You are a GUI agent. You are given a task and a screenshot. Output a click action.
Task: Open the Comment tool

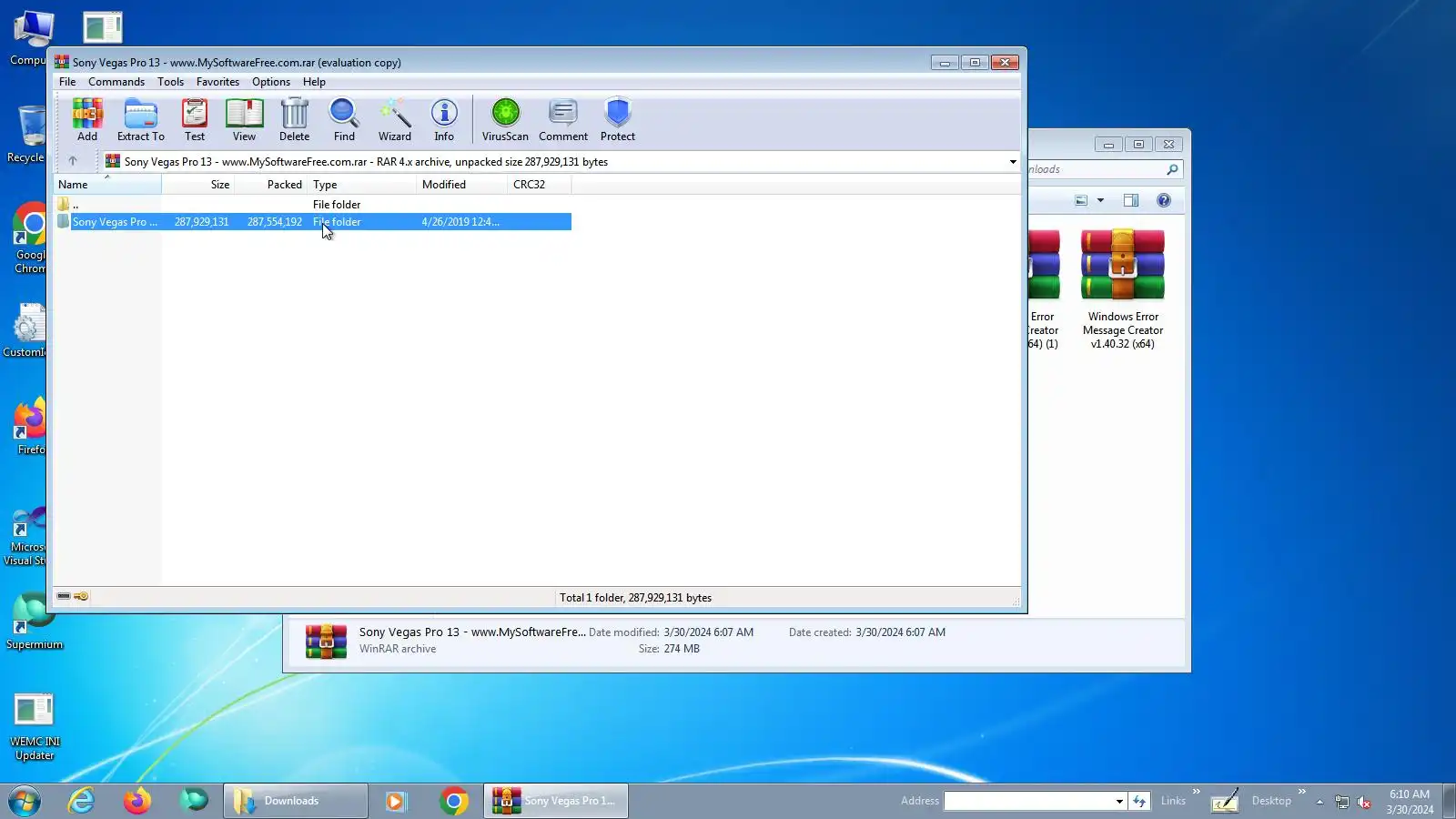pyautogui.click(x=563, y=120)
